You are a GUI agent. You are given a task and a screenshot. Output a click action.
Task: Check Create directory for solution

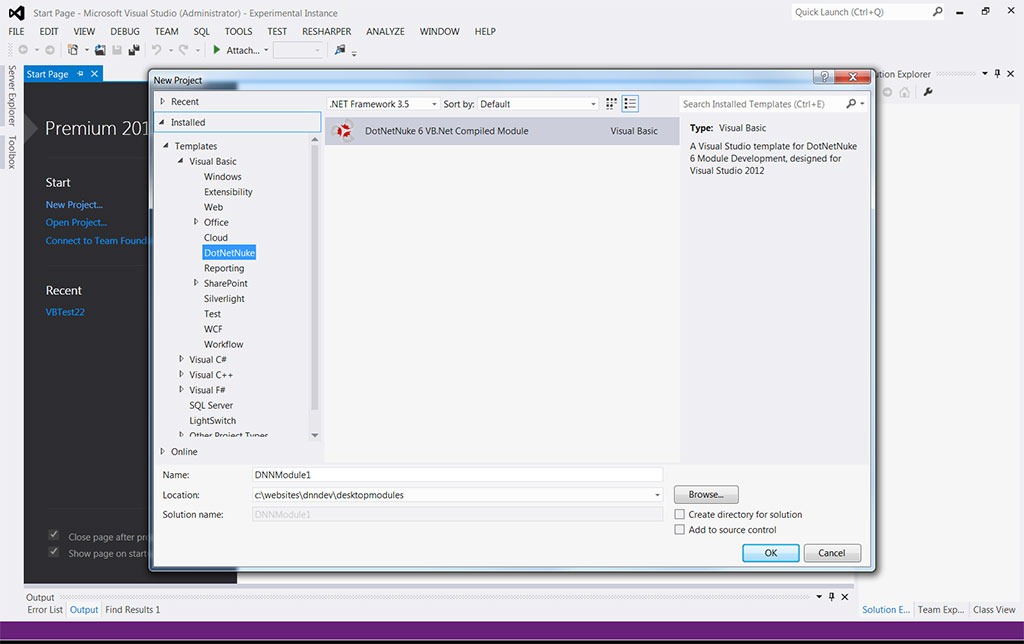[x=679, y=514]
